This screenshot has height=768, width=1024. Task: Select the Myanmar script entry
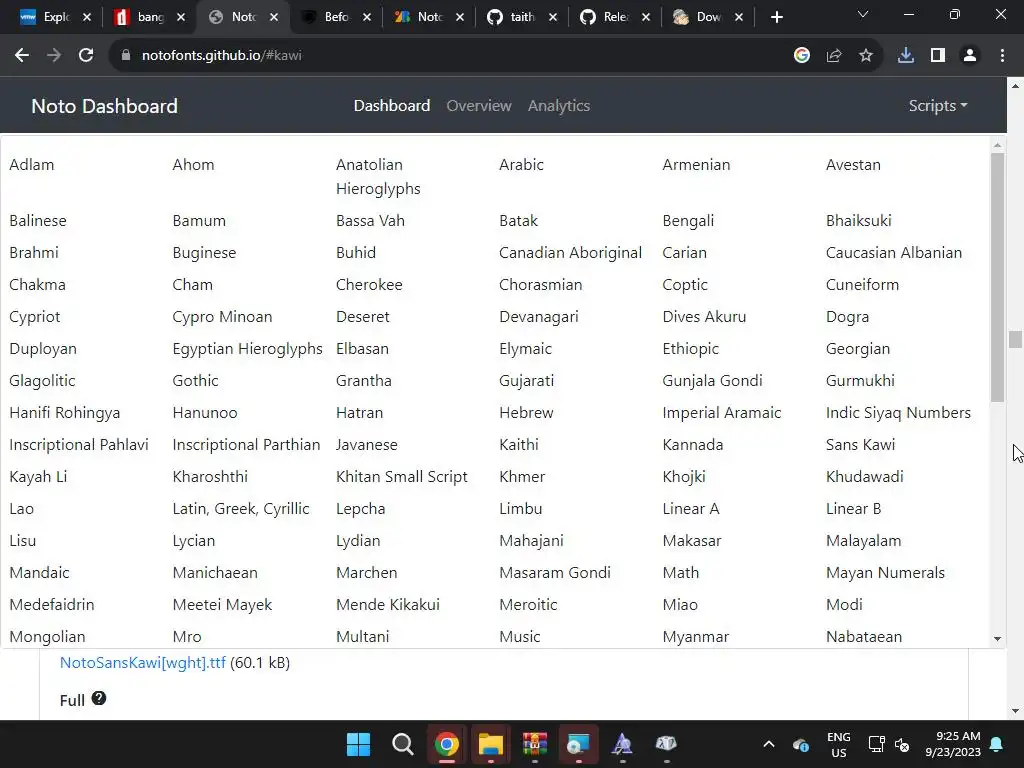click(696, 637)
